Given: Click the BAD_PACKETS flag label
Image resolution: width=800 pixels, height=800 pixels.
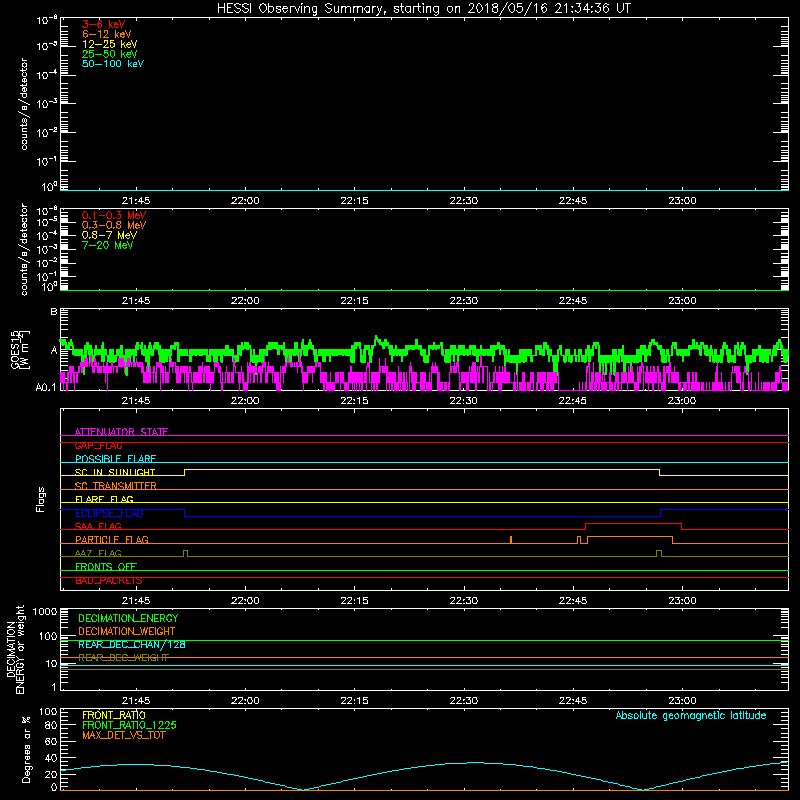Looking at the screenshot, I should coord(109,581).
